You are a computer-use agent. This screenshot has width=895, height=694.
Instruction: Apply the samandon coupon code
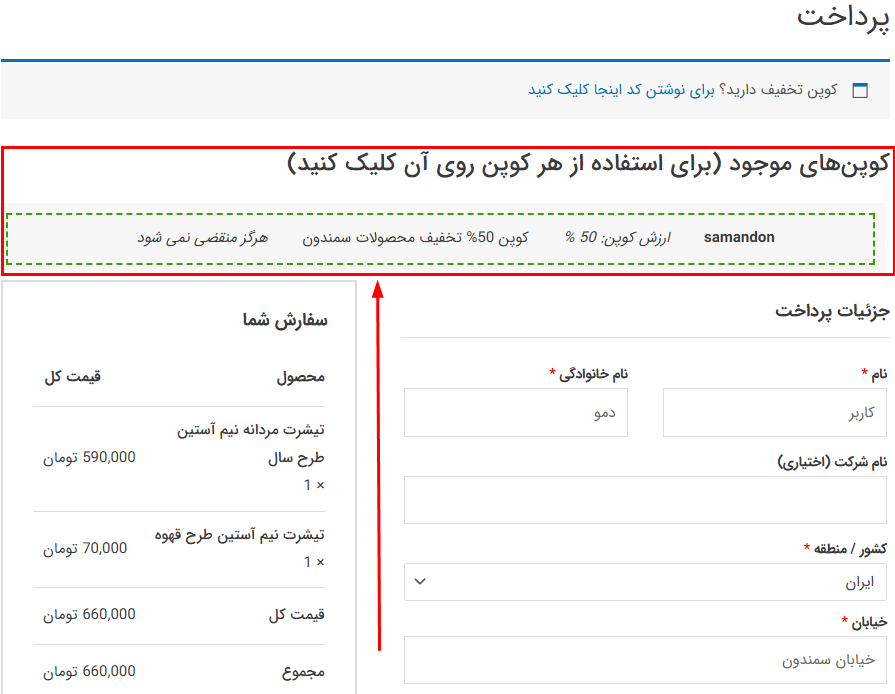[x=739, y=238]
